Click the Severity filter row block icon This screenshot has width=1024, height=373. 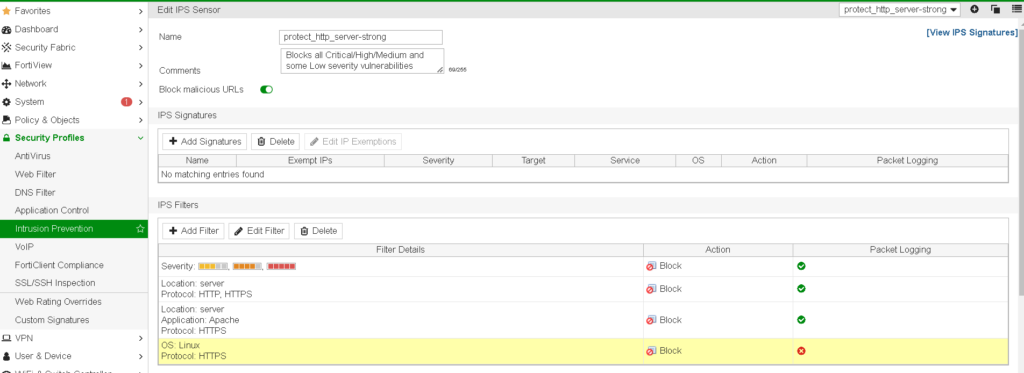[x=651, y=267]
